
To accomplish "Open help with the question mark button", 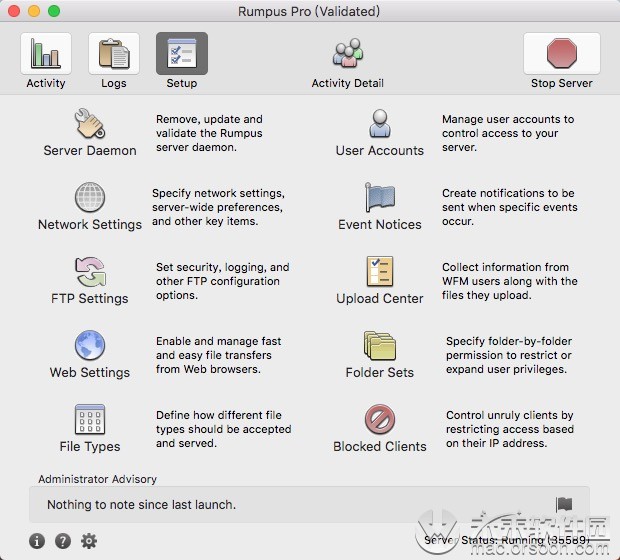I will tap(63, 541).
